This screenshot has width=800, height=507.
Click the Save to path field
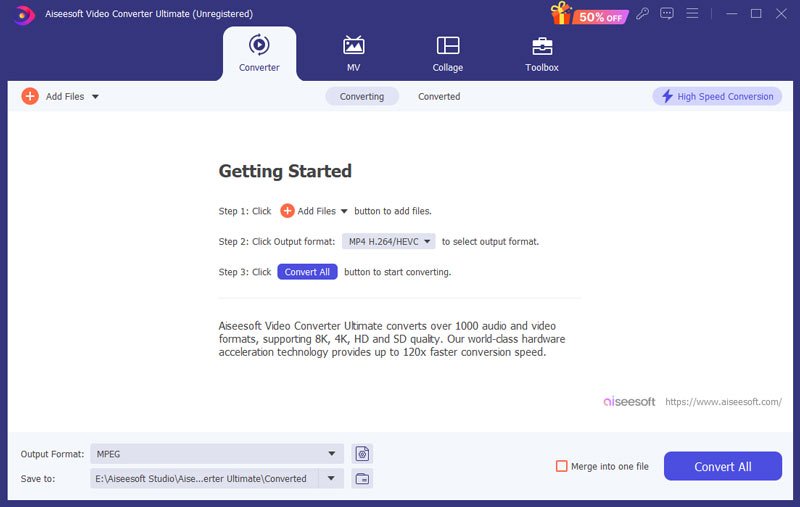[205, 478]
